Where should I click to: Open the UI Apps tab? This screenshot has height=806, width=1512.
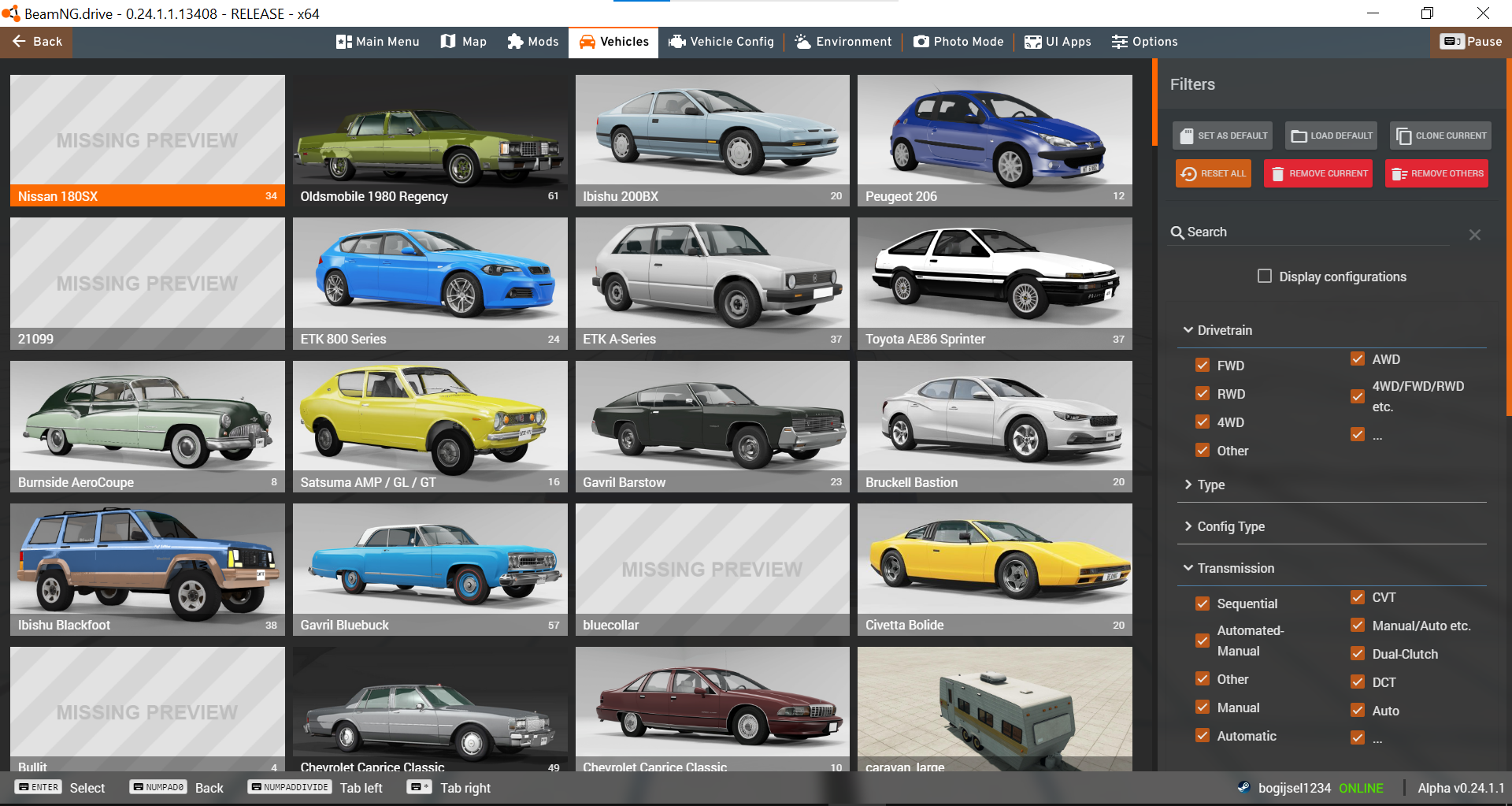click(1058, 42)
